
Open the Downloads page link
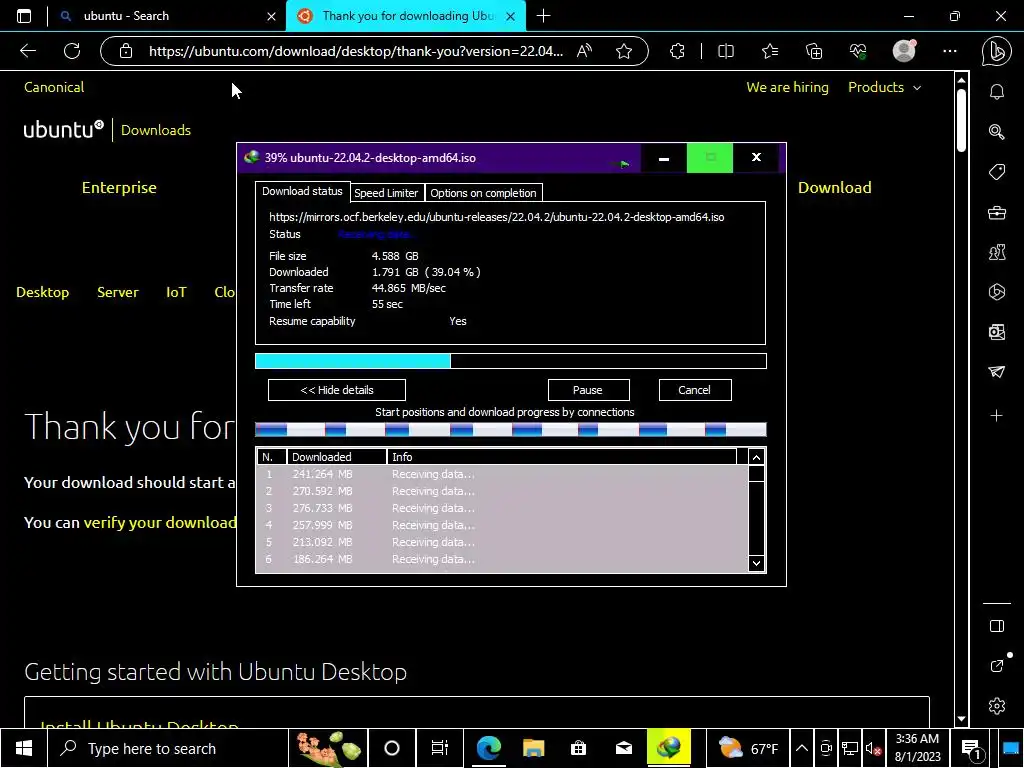(155, 130)
